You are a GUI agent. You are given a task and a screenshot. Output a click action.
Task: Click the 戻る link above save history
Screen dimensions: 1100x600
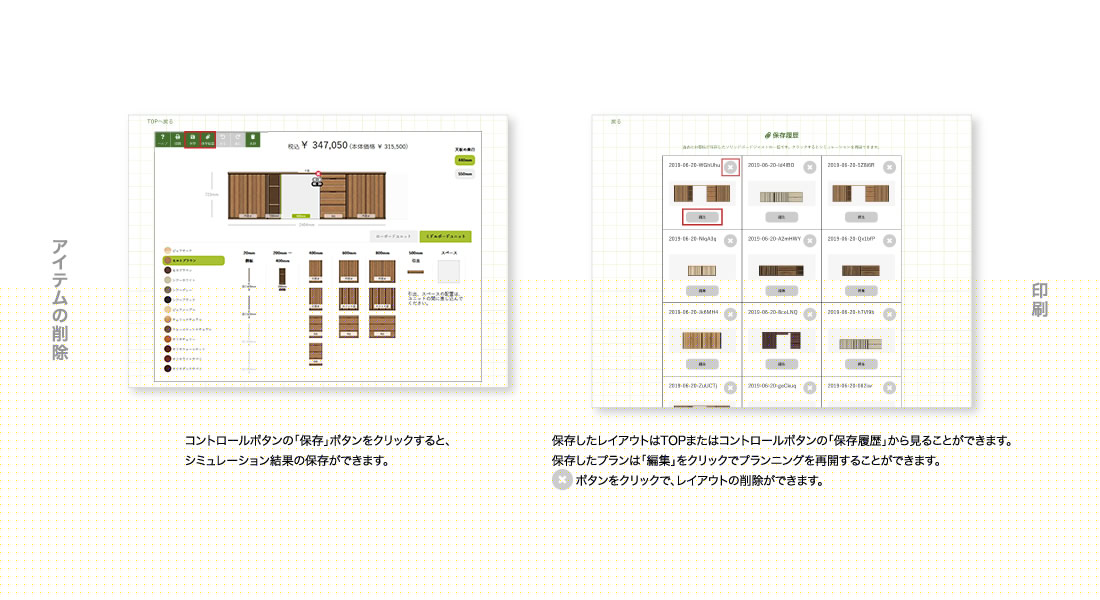click(616, 121)
